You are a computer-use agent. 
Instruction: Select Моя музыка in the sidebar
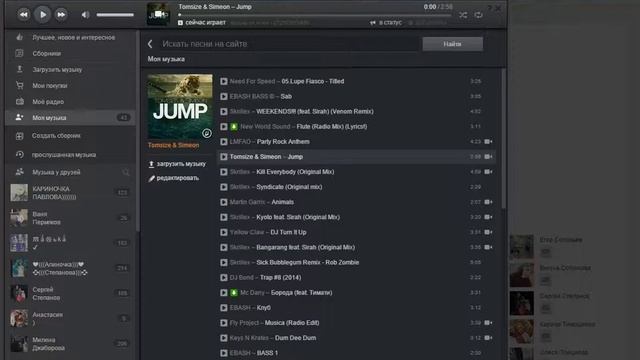[x=70, y=118]
